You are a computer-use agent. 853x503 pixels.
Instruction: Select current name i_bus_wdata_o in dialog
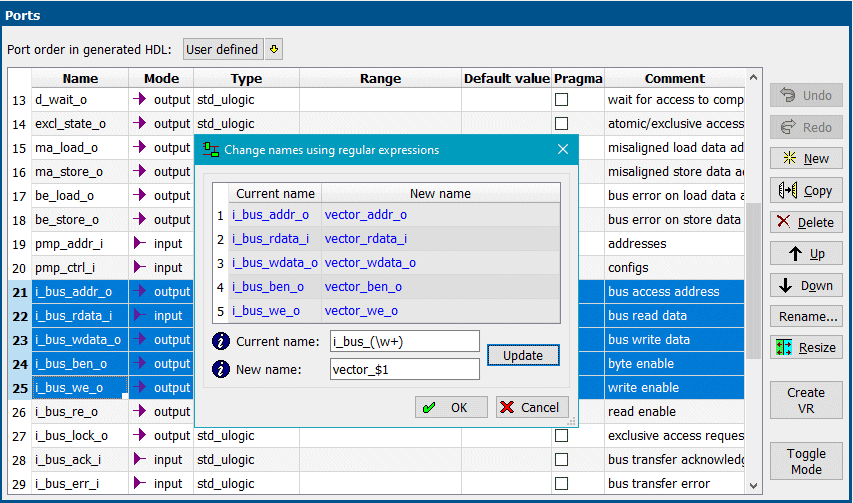(x=275, y=263)
